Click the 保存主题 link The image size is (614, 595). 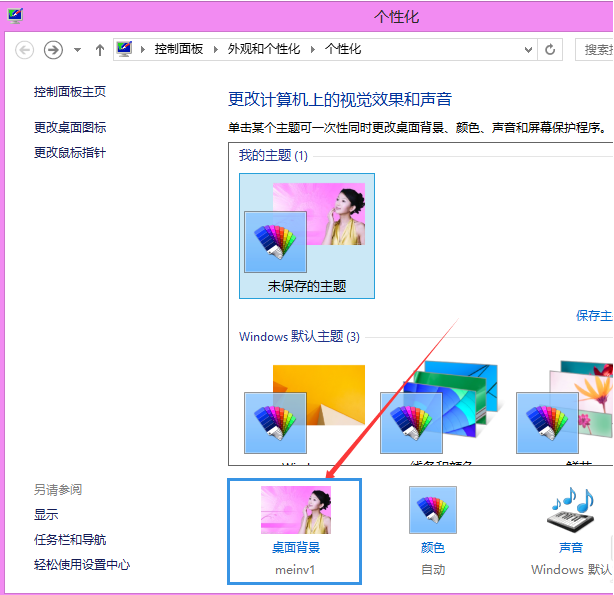click(594, 315)
